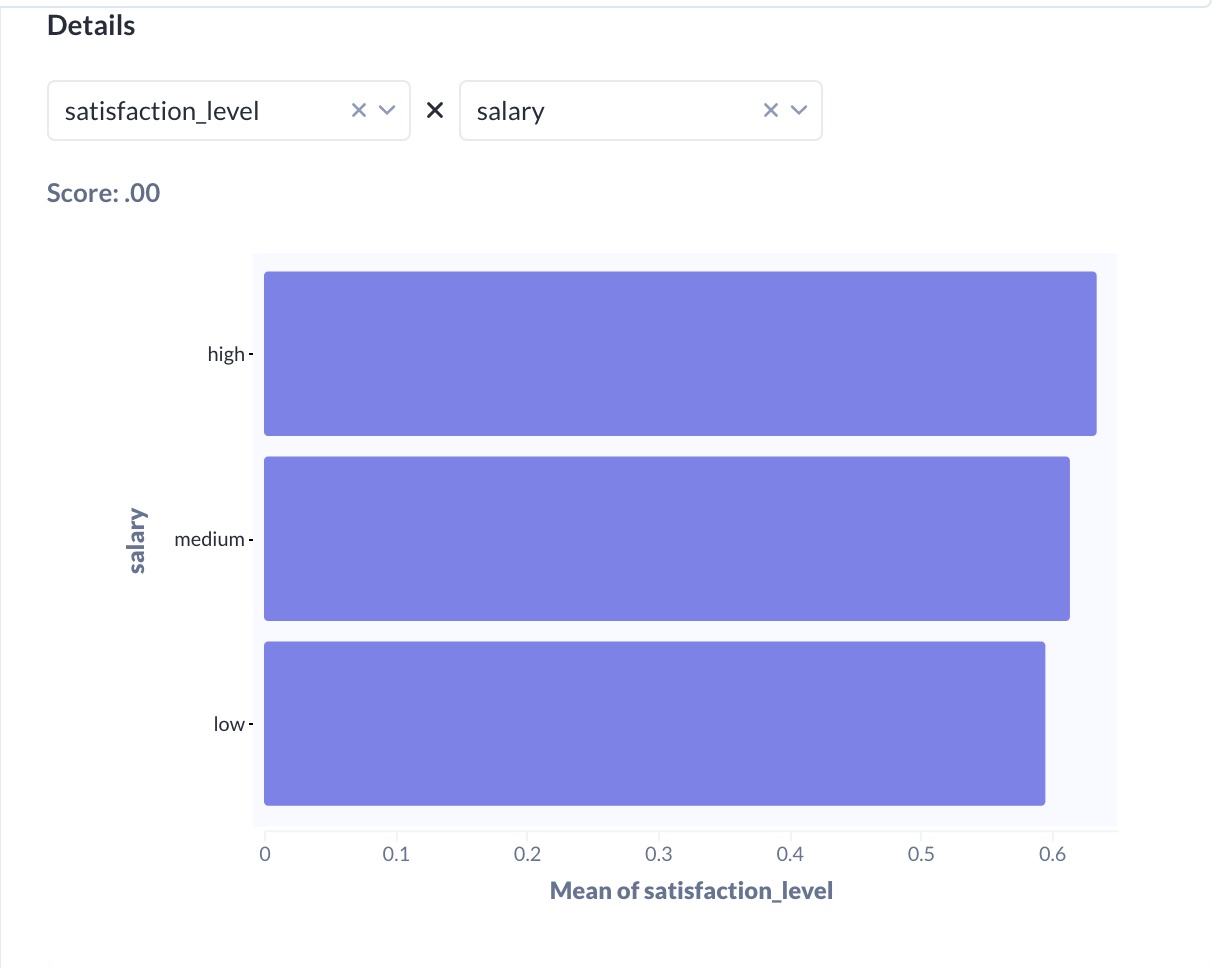Screen dimensions: 1216x968
Task: Select the medium axis label
Action: coord(212,538)
